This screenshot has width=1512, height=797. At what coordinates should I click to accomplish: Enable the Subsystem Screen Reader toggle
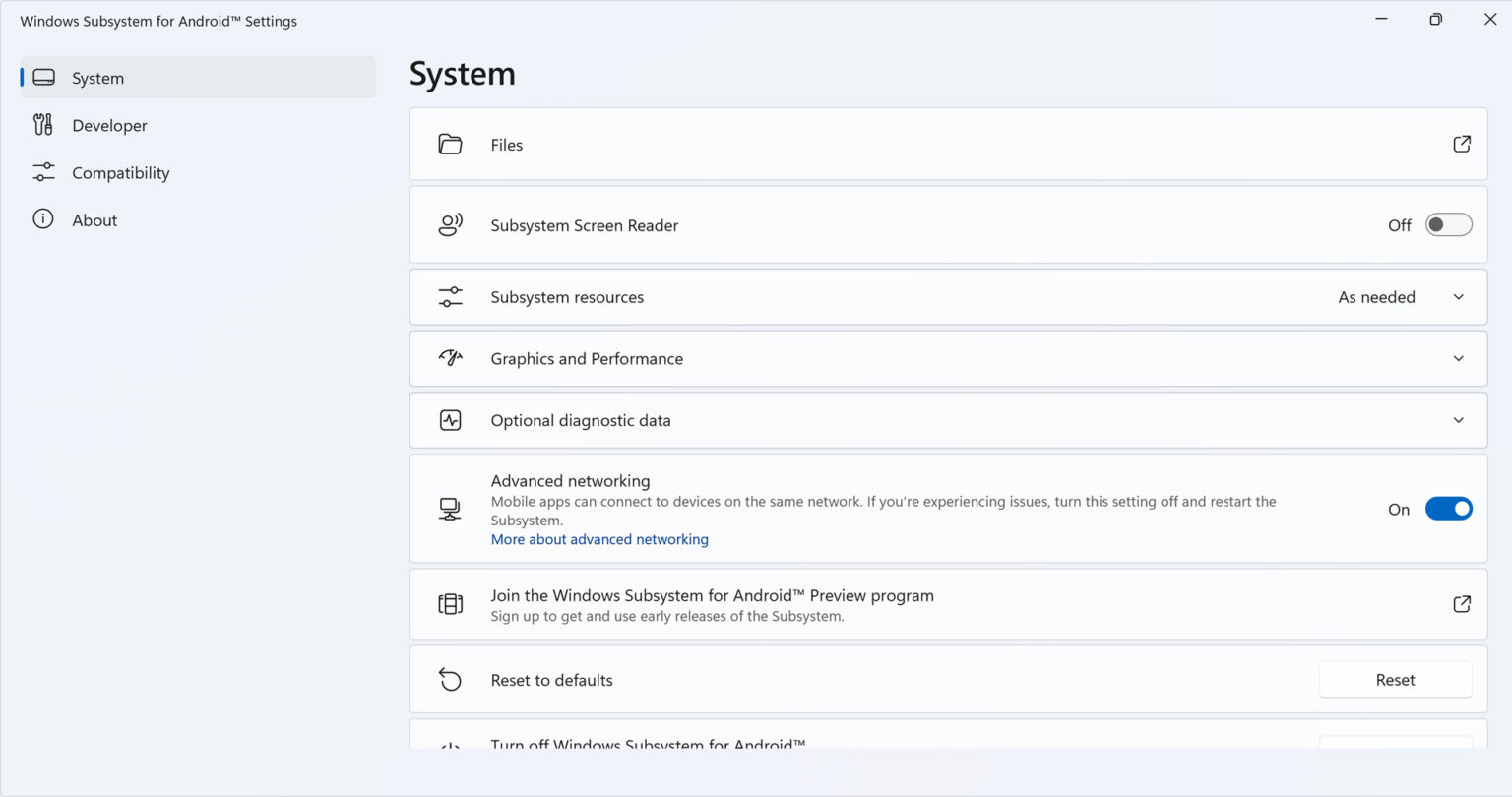[x=1448, y=225]
